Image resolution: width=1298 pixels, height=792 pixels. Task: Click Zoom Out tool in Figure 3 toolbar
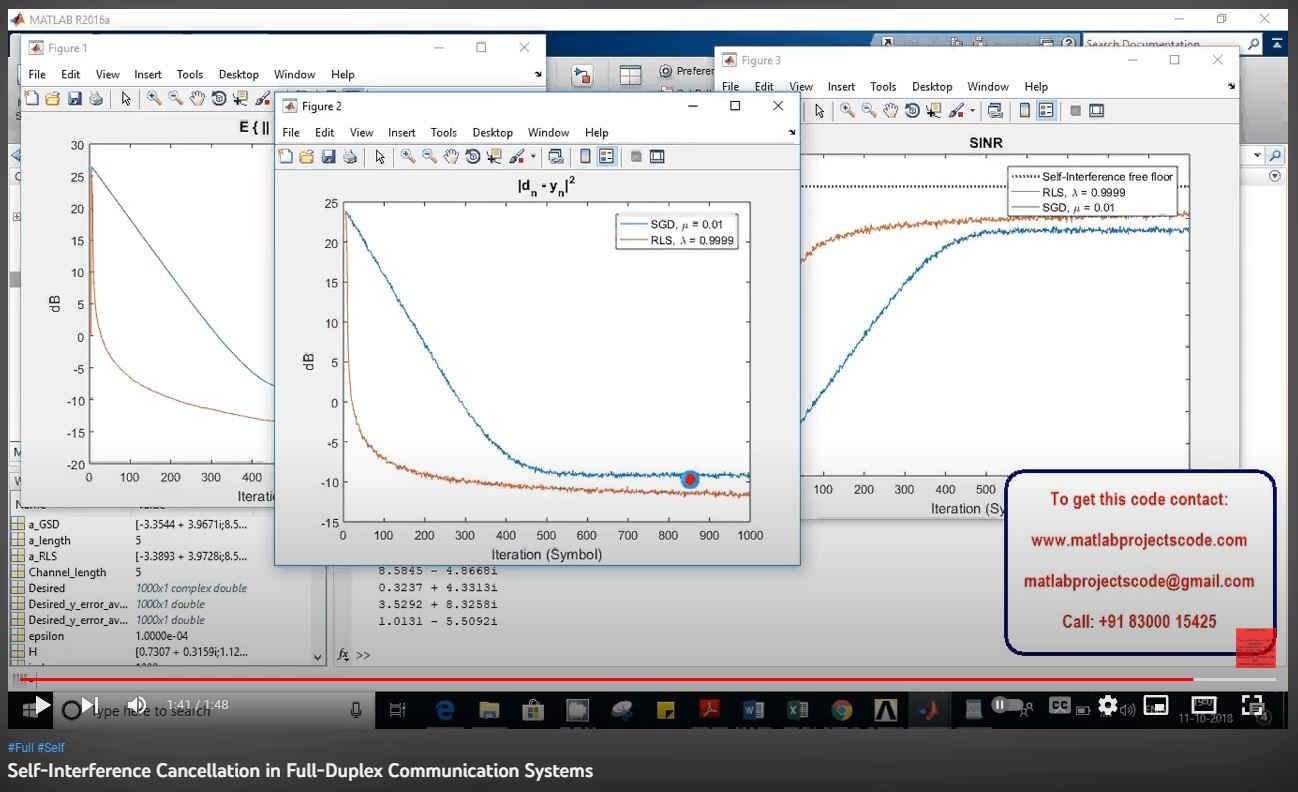click(869, 111)
